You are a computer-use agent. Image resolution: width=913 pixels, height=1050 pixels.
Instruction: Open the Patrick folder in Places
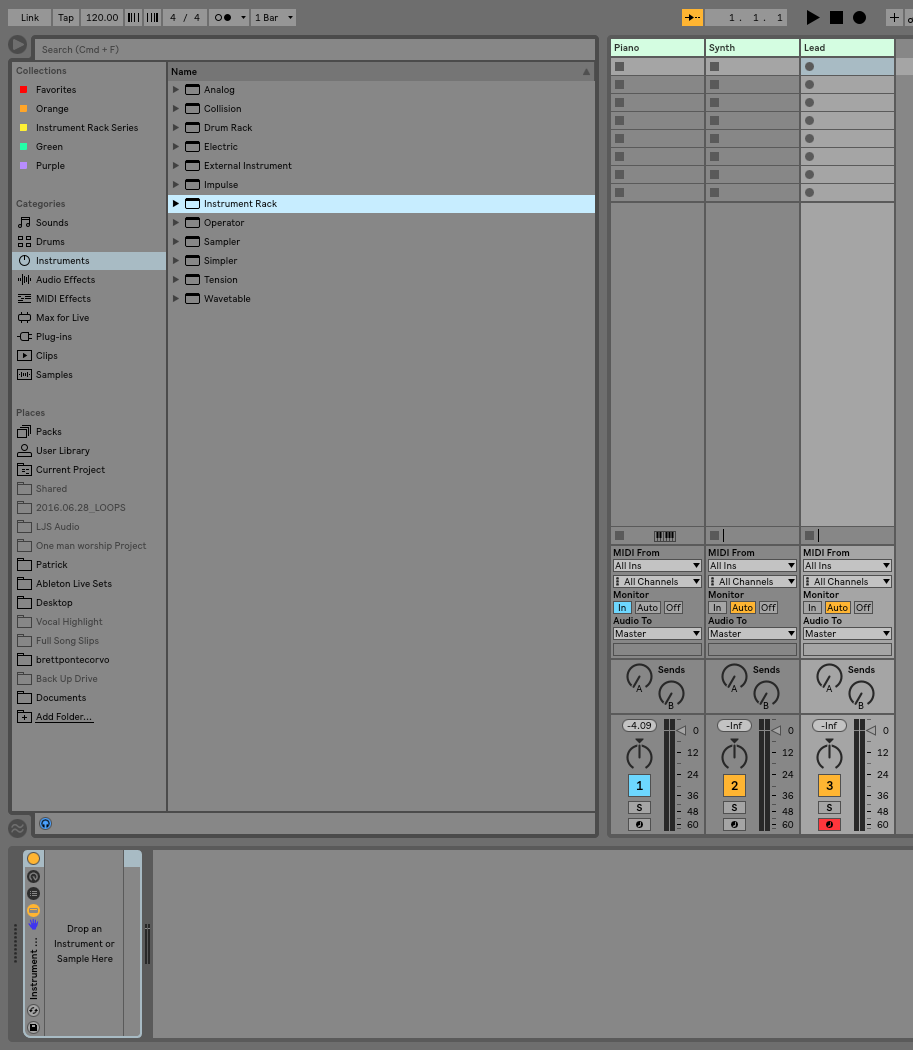[52, 565]
